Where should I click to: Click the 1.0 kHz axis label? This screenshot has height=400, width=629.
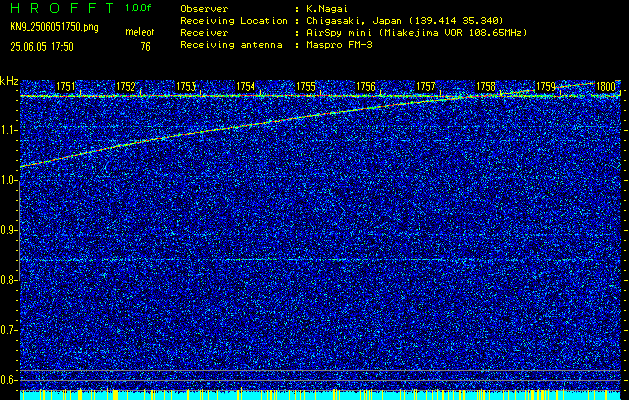pos(9,180)
